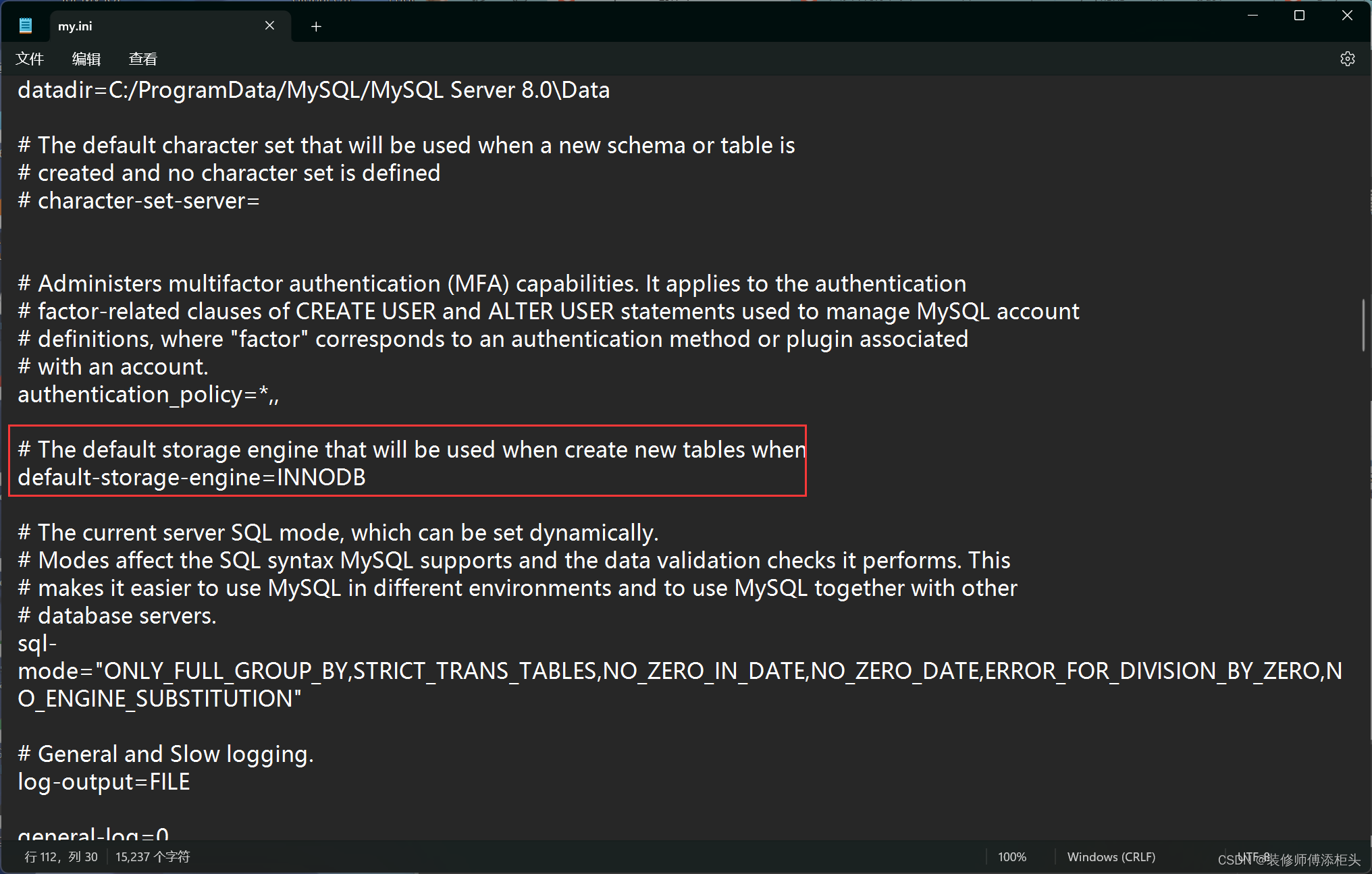Place cursor in default-storage-engine=INNODB line

pos(192,478)
